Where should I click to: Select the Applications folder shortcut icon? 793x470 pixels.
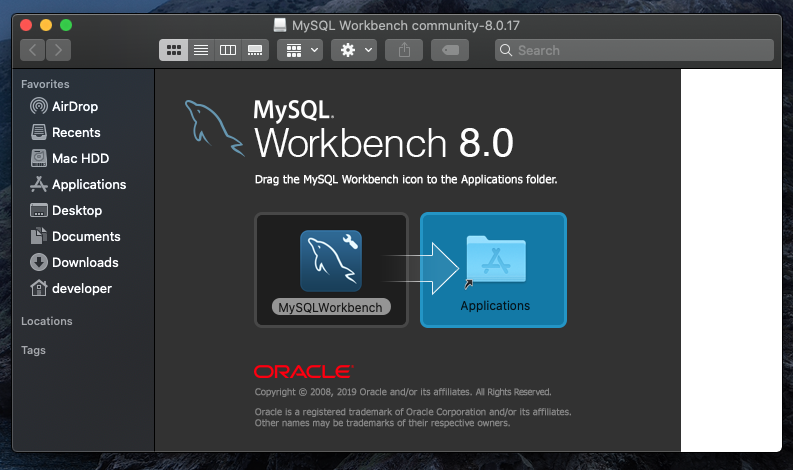(x=496, y=260)
